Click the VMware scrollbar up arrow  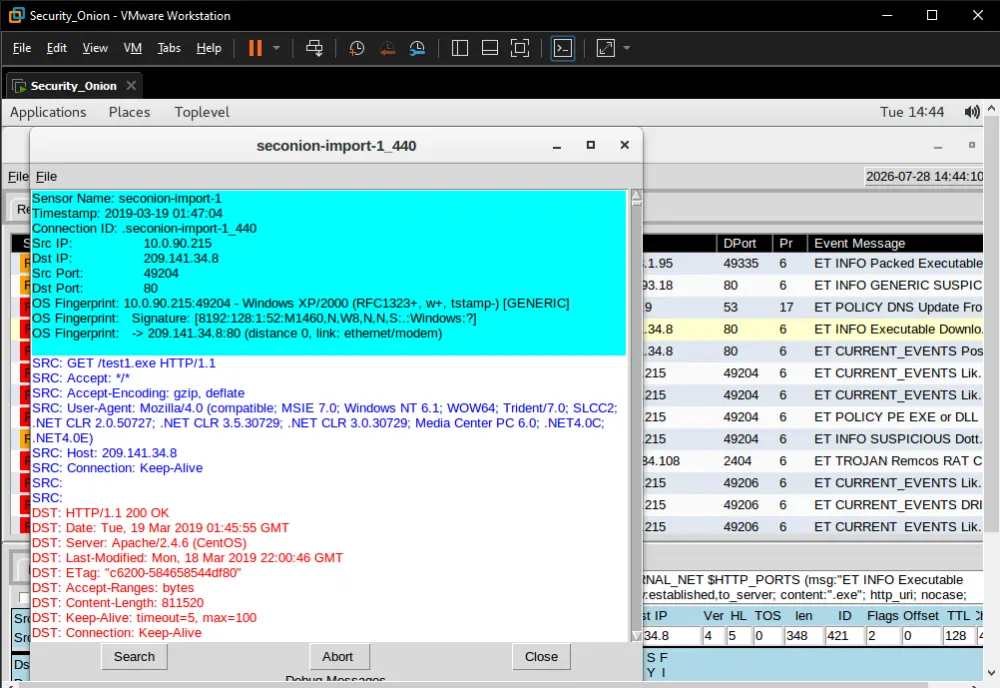coord(991,109)
